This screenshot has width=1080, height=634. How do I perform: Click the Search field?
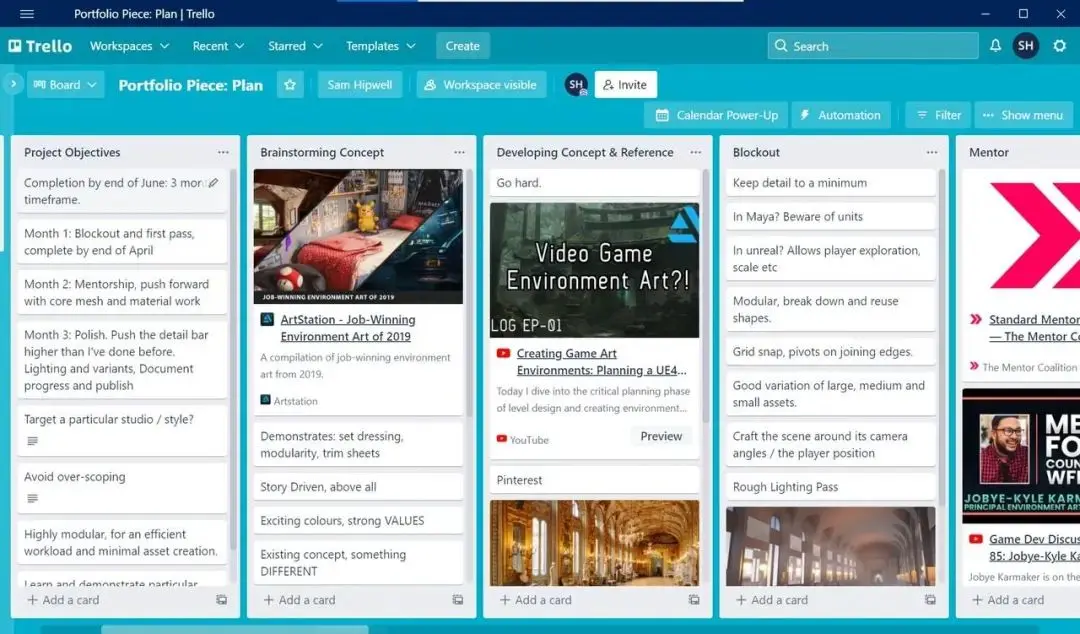[x=873, y=46]
